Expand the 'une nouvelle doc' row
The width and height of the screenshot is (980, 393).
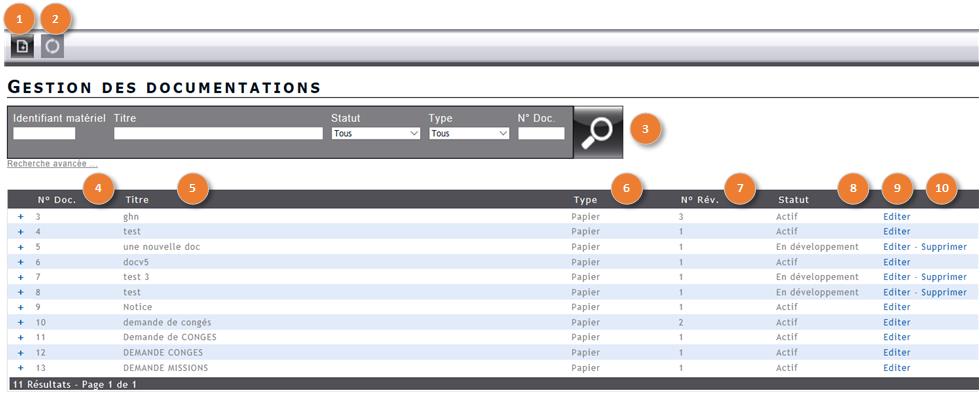pos(20,247)
